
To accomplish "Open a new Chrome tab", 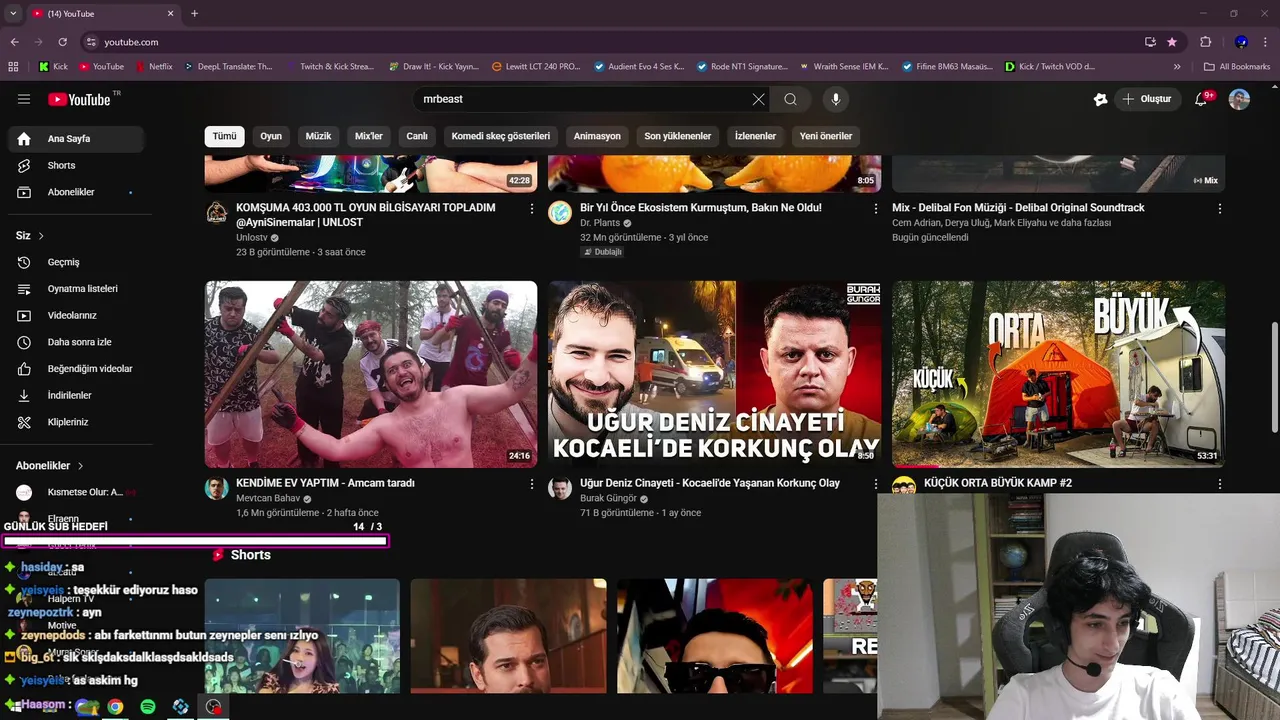I will click(x=194, y=14).
